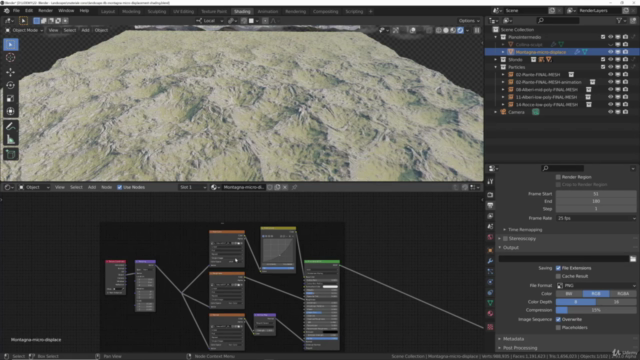Viewport: 640px width, 360px height.
Task: Open the Object Mode dropdown
Action: (x=24, y=30)
